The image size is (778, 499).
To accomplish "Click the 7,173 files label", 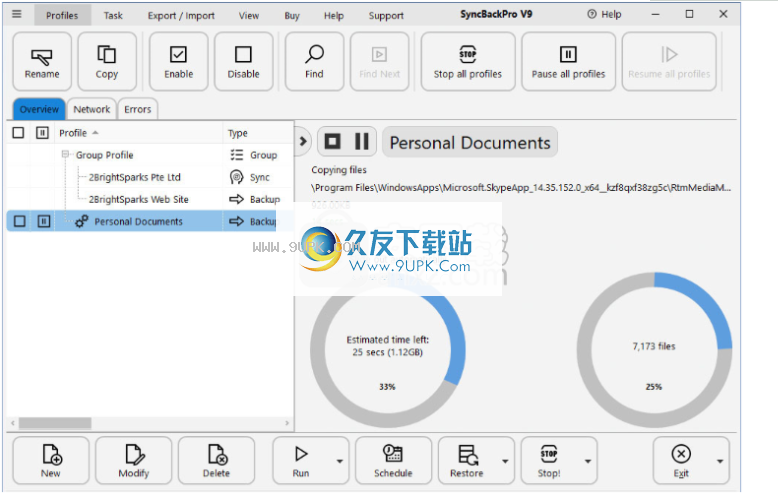I will coord(654,346).
